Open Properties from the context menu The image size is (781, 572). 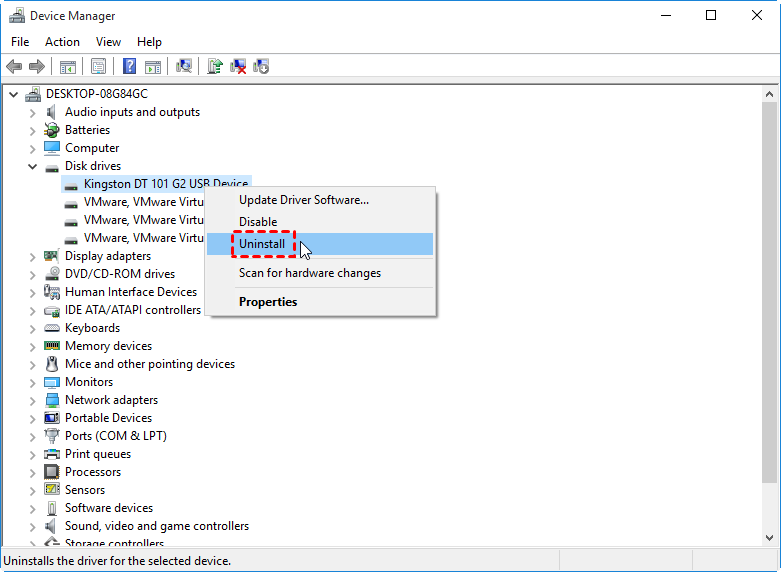click(x=320, y=302)
